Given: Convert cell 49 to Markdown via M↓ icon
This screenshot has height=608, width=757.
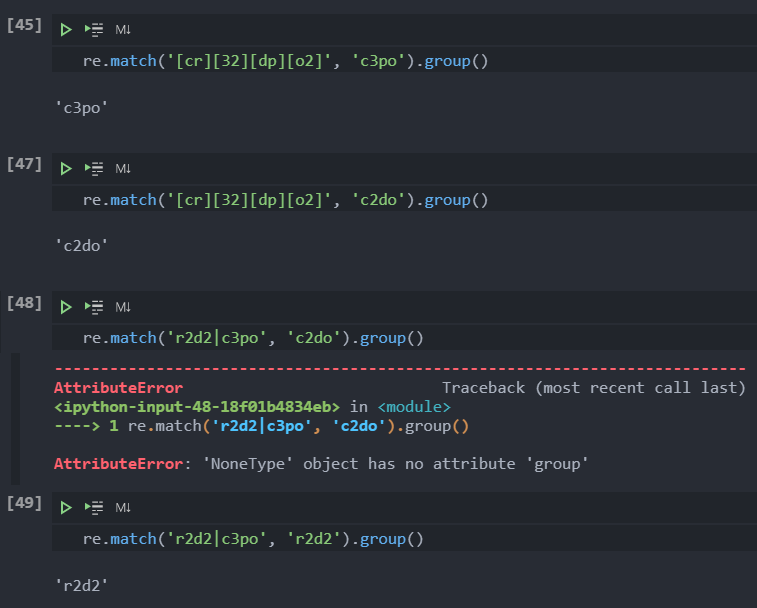Looking at the screenshot, I should coord(123,508).
